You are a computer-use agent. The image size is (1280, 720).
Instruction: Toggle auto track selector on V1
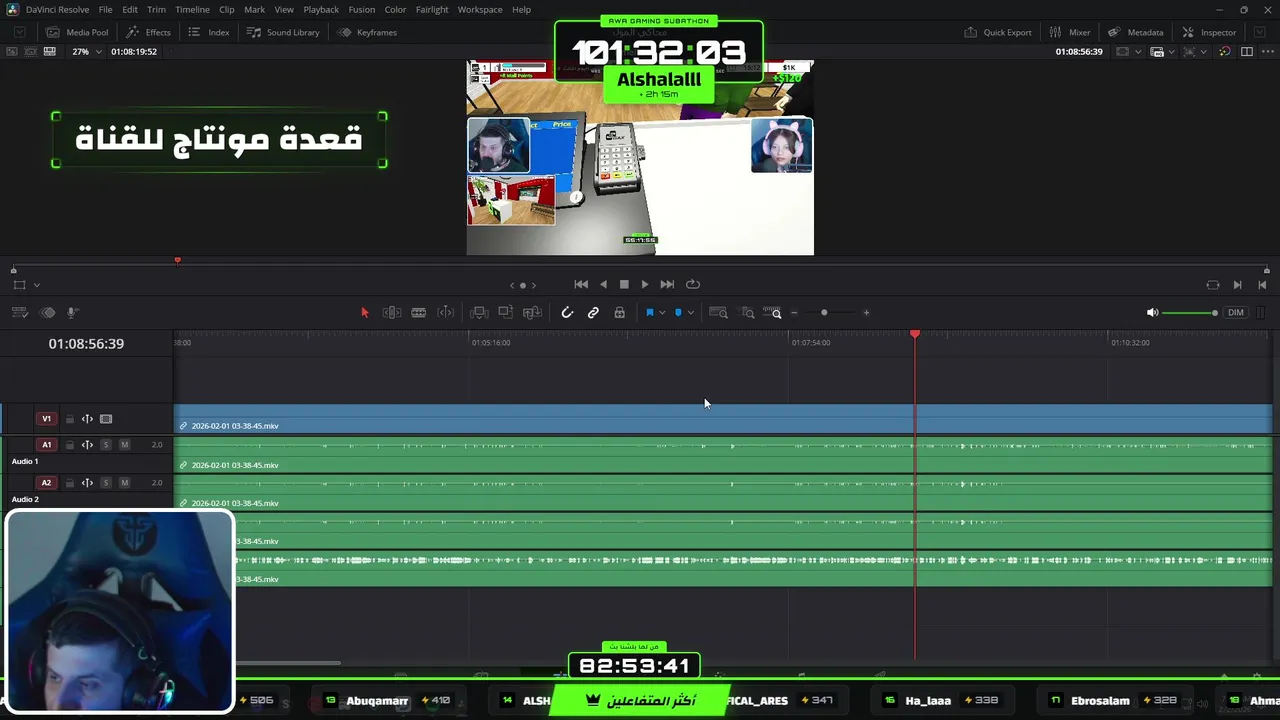click(87, 419)
